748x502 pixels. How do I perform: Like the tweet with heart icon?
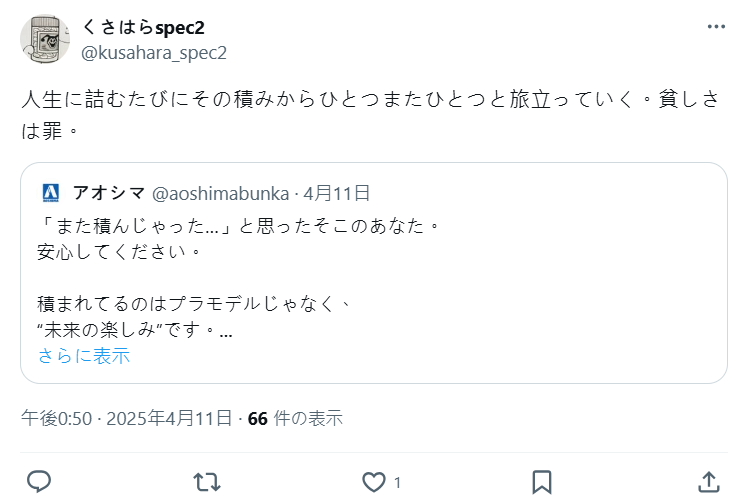[x=374, y=482]
